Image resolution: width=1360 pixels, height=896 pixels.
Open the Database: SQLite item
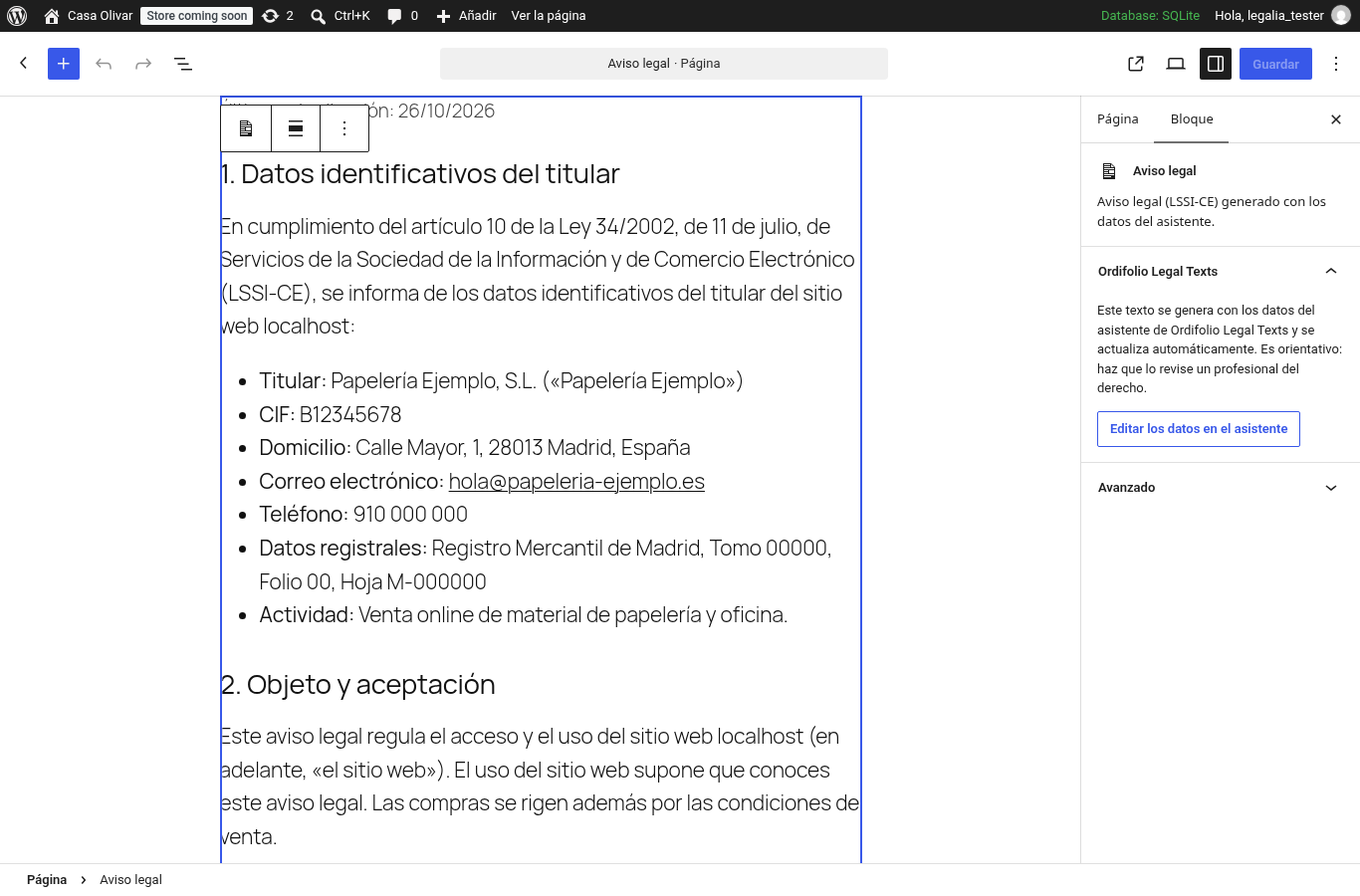tap(1150, 16)
